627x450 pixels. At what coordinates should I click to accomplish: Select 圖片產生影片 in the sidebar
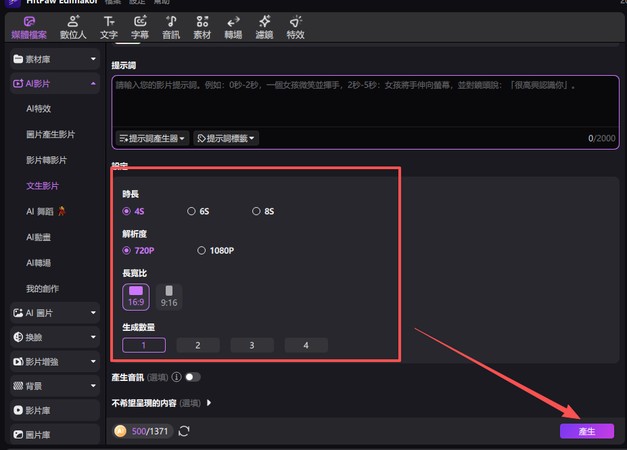click(51, 134)
